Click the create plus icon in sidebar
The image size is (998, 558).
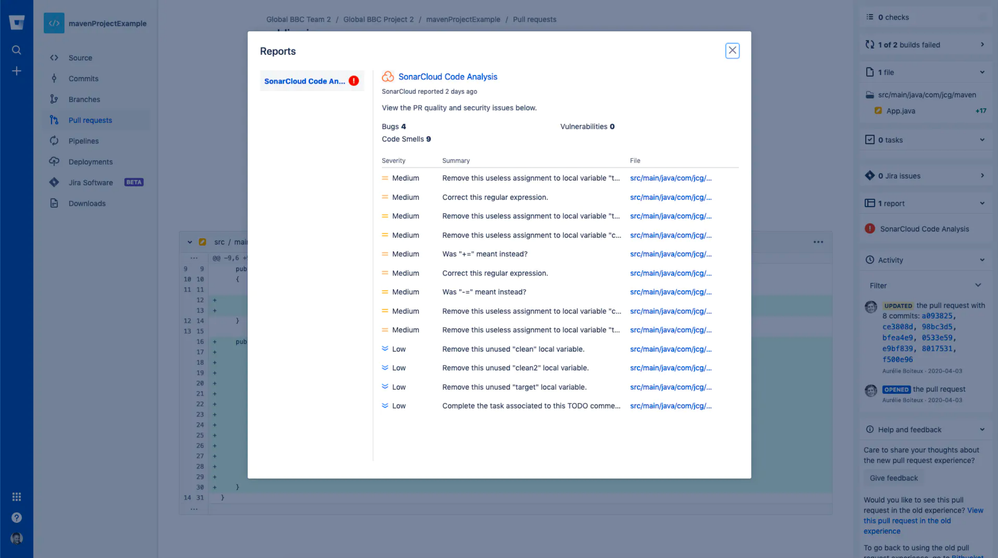[17, 71]
